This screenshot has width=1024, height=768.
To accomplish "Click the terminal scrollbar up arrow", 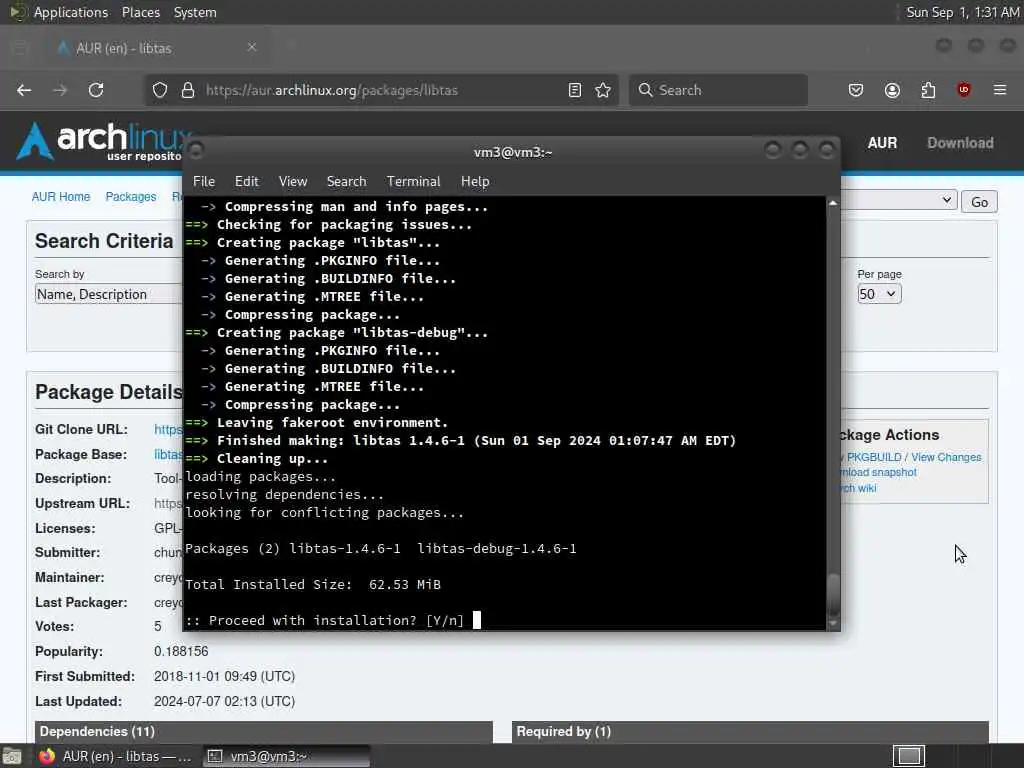I will (833, 203).
